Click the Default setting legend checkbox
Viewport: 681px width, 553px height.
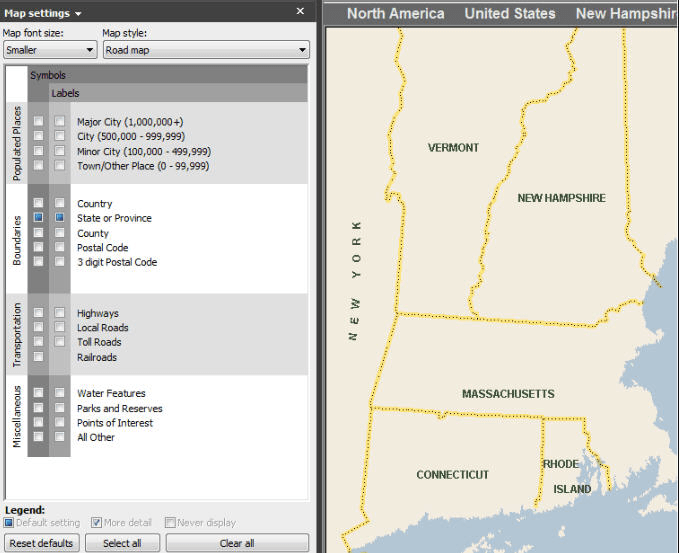point(9,522)
